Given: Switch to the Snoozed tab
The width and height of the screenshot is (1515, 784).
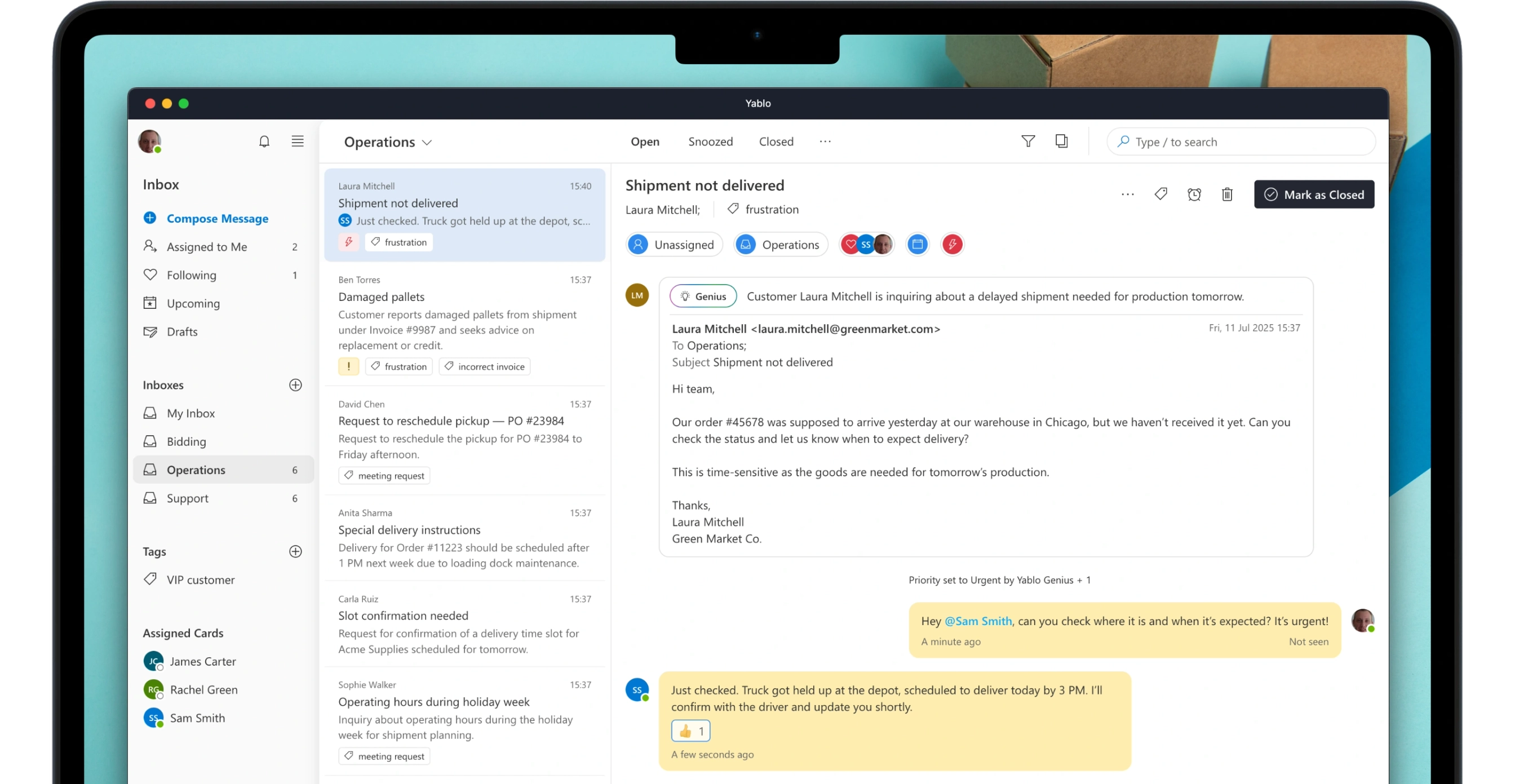Looking at the screenshot, I should tap(711, 141).
